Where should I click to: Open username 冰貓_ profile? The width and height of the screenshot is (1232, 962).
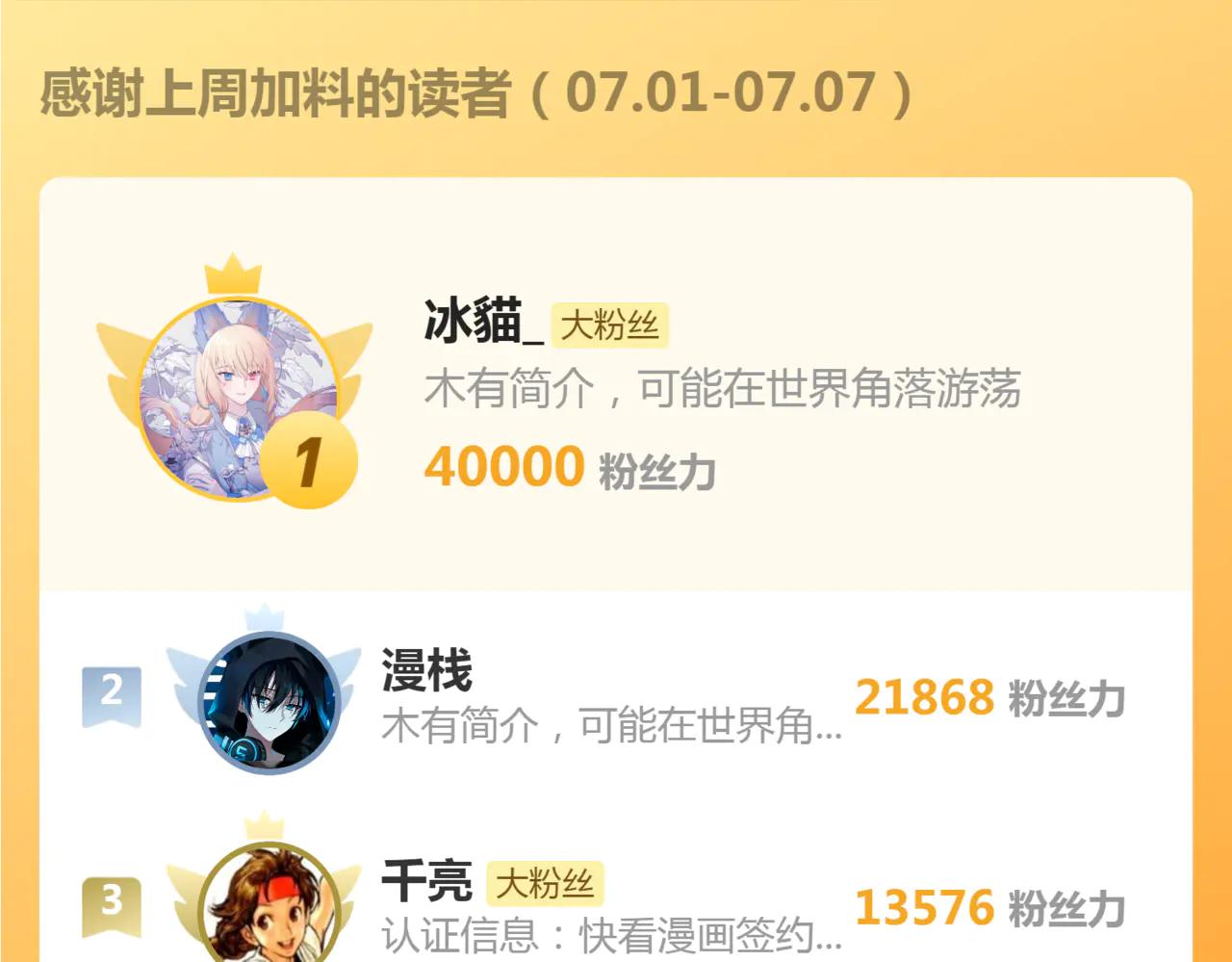483,321
